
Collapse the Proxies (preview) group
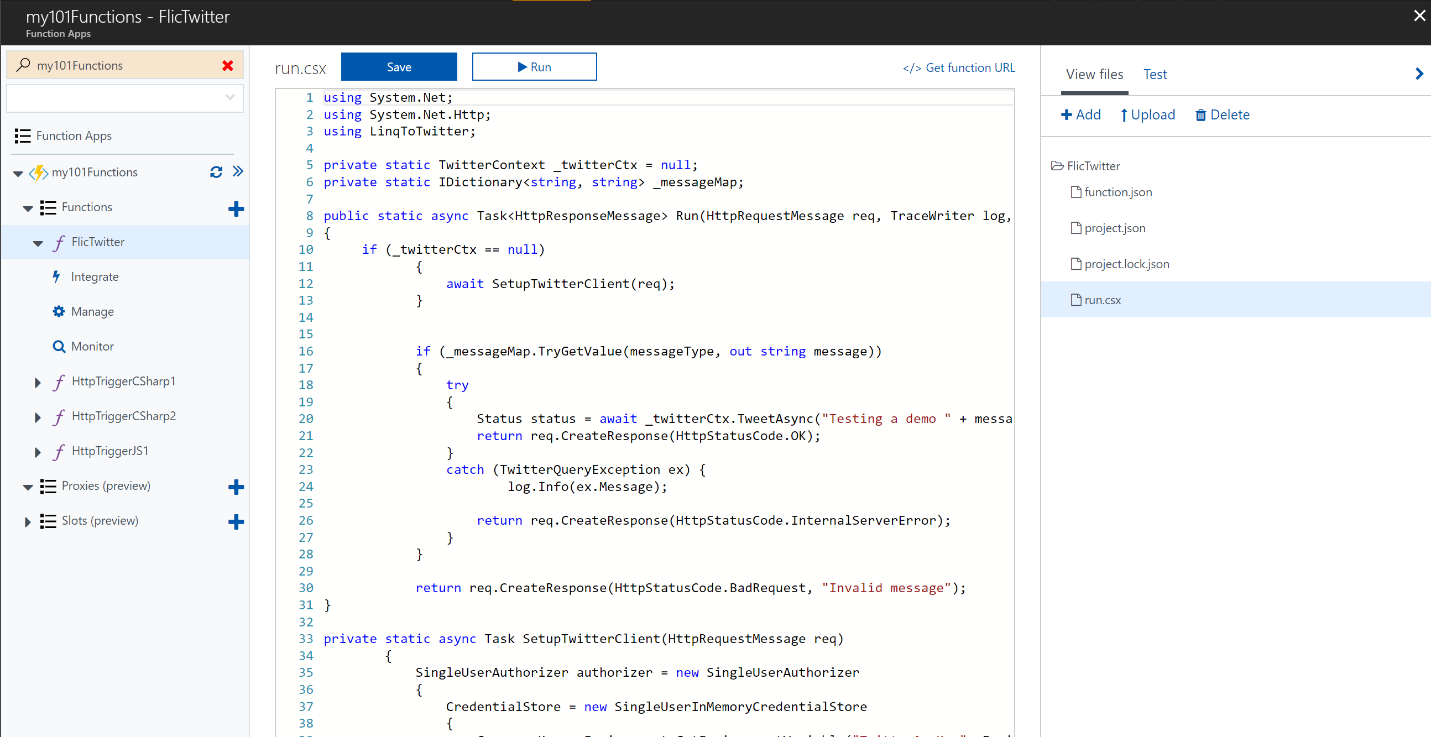(x=28, y=487)
